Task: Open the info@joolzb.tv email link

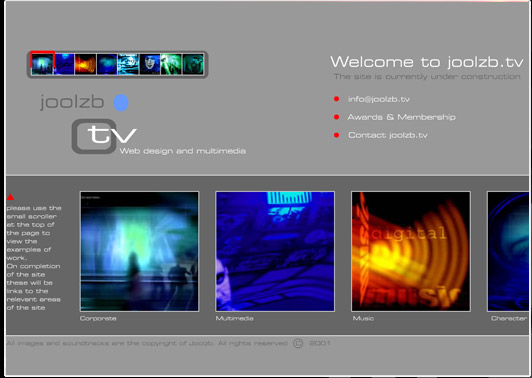Action: 379,99
